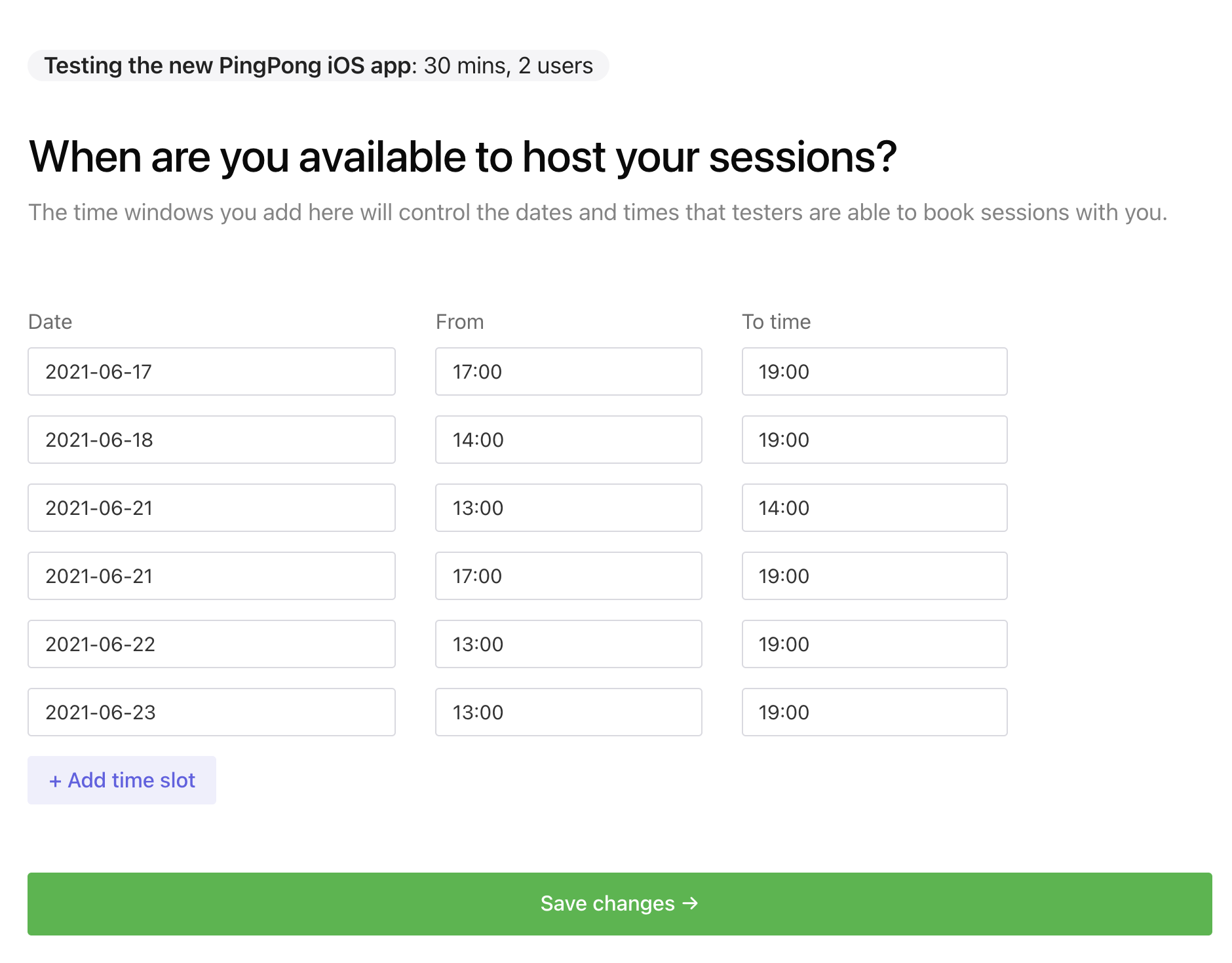Click the To time for 2021-06-22
The width and height of the screenshot is (1232, 963).
(875, 644)
